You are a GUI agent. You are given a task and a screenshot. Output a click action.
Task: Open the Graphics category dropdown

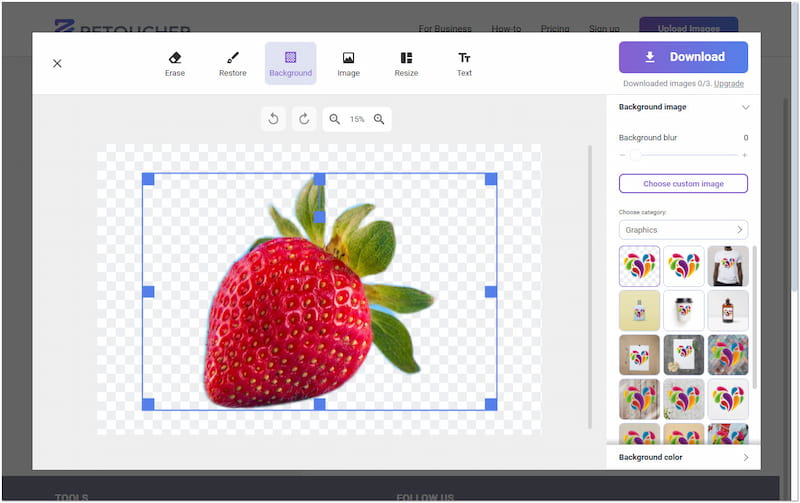tap(683, 230)
